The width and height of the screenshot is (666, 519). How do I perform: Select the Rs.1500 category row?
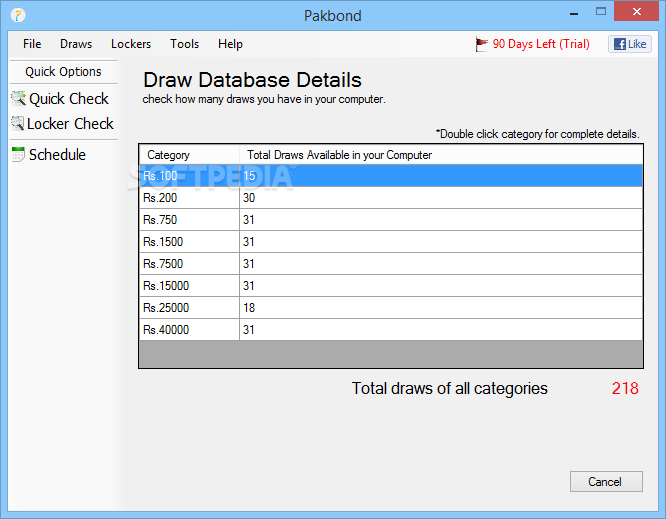pyautogui.click(x=391, y=242)
